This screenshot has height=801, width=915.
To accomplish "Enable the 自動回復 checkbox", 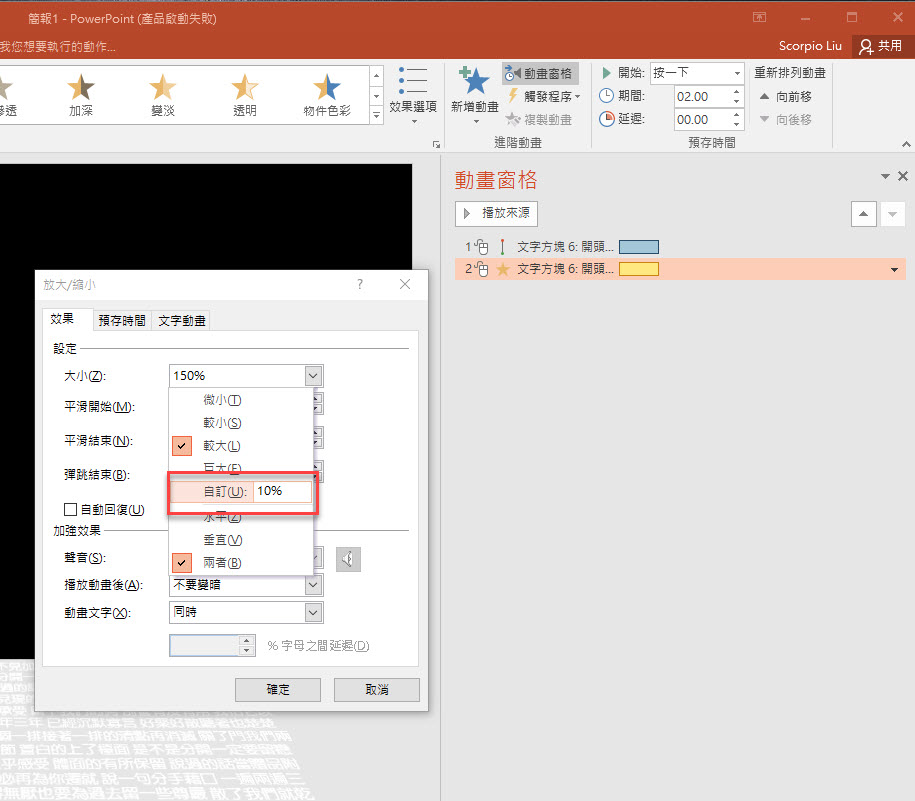I will pyautogui.click(x=71, y=510).
